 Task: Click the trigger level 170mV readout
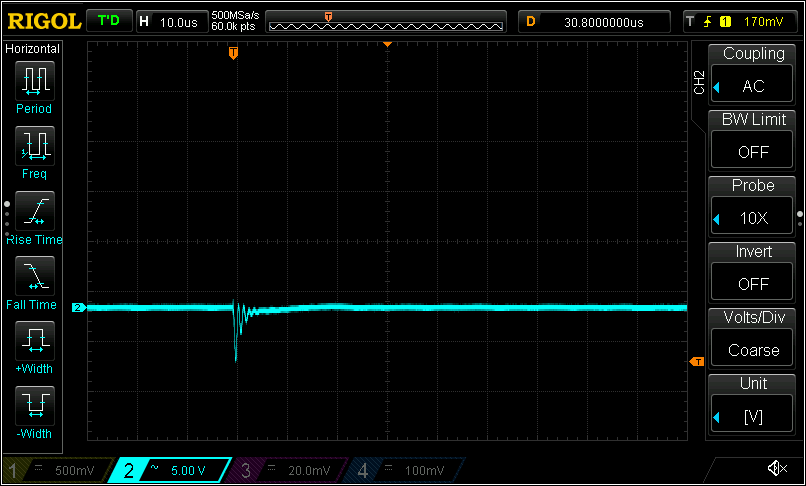point(763,22)
